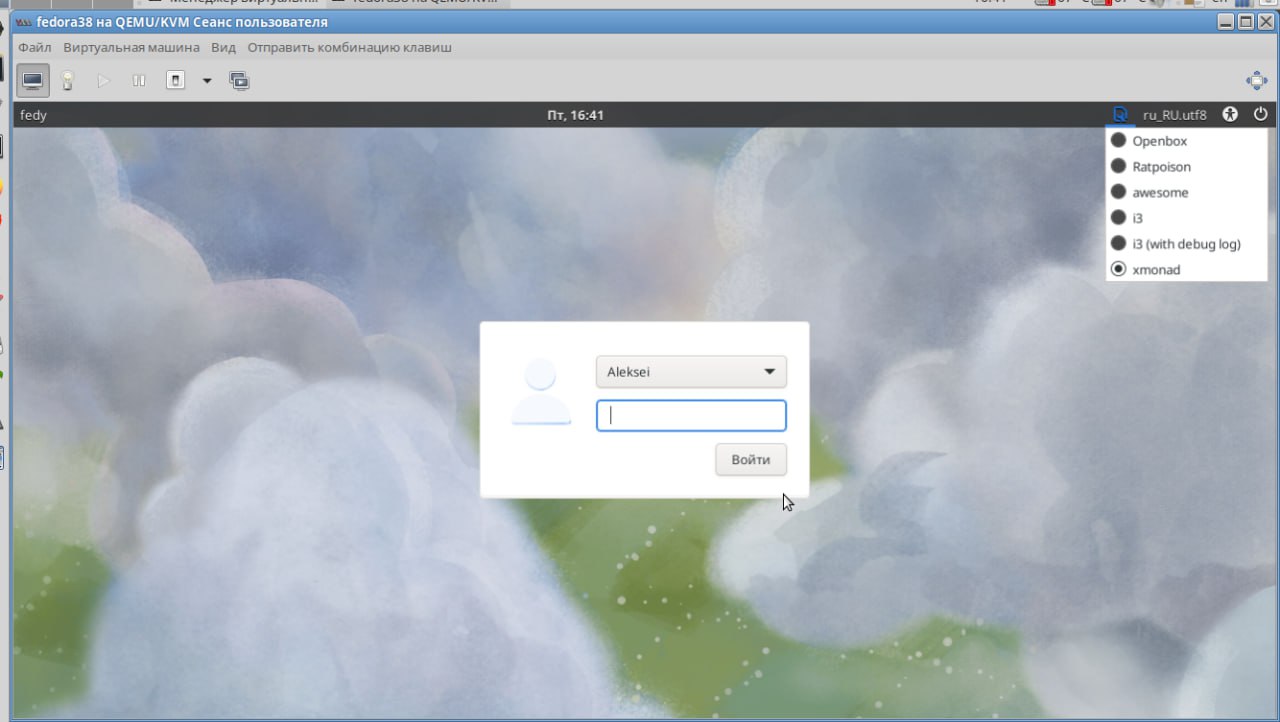Open the Aleksei user dropdown
Screen dimensions: 1280x722
[691, 372]
